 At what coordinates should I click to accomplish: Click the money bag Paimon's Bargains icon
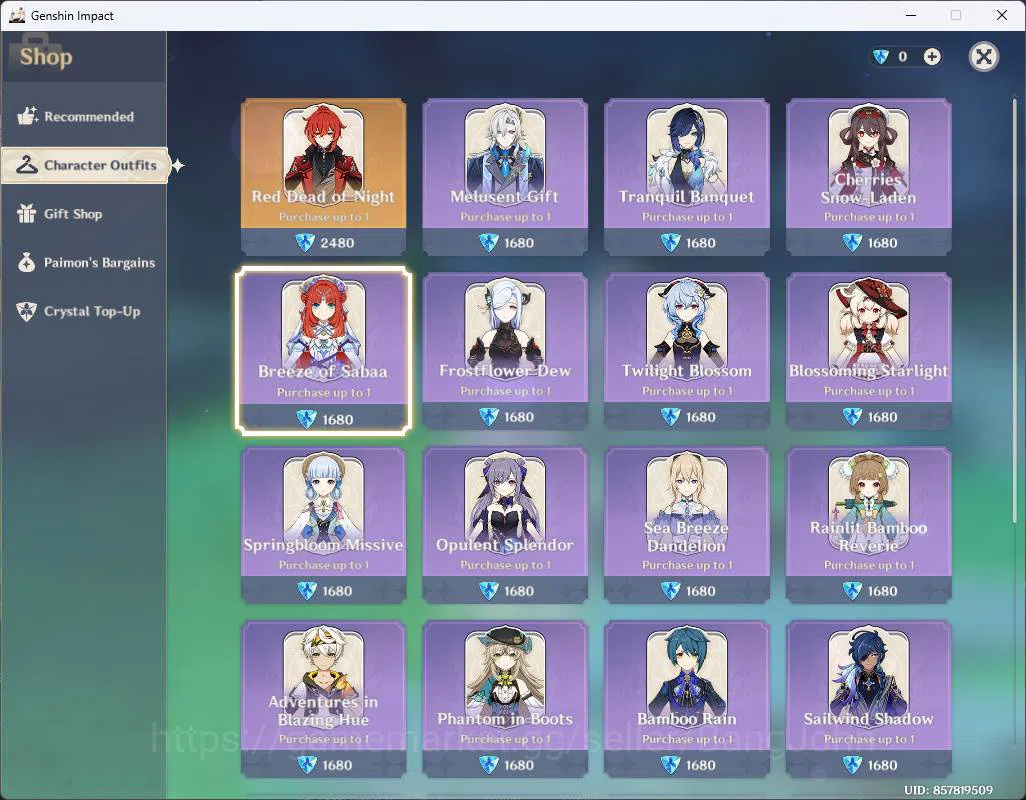(27, 262)
